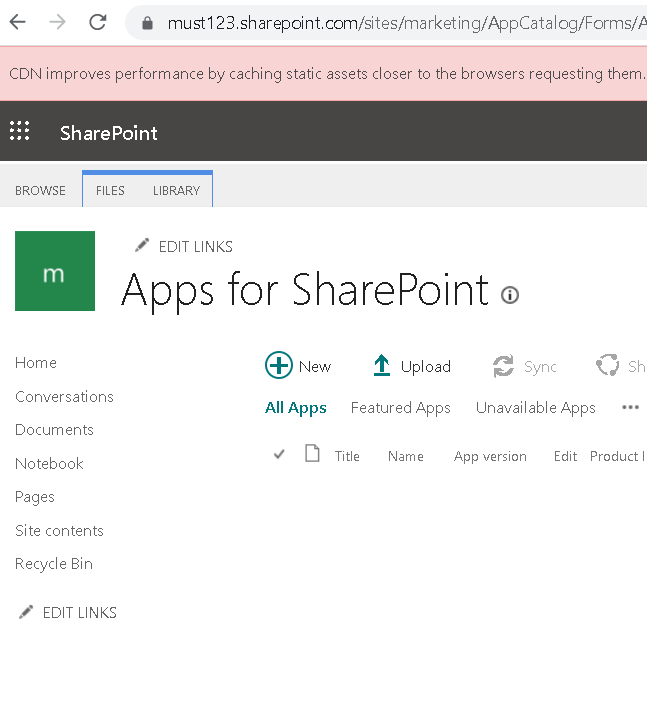Go back with the browser back arrow

pos(18,22)
